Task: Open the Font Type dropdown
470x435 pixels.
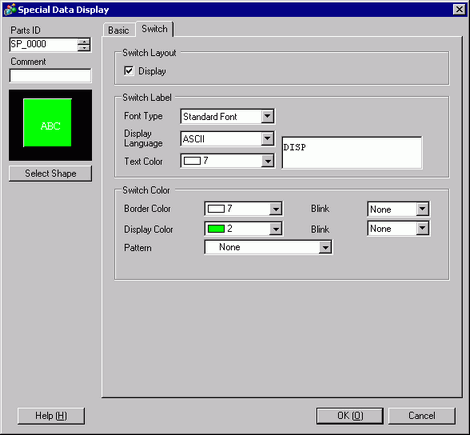Action: [227, 116]
